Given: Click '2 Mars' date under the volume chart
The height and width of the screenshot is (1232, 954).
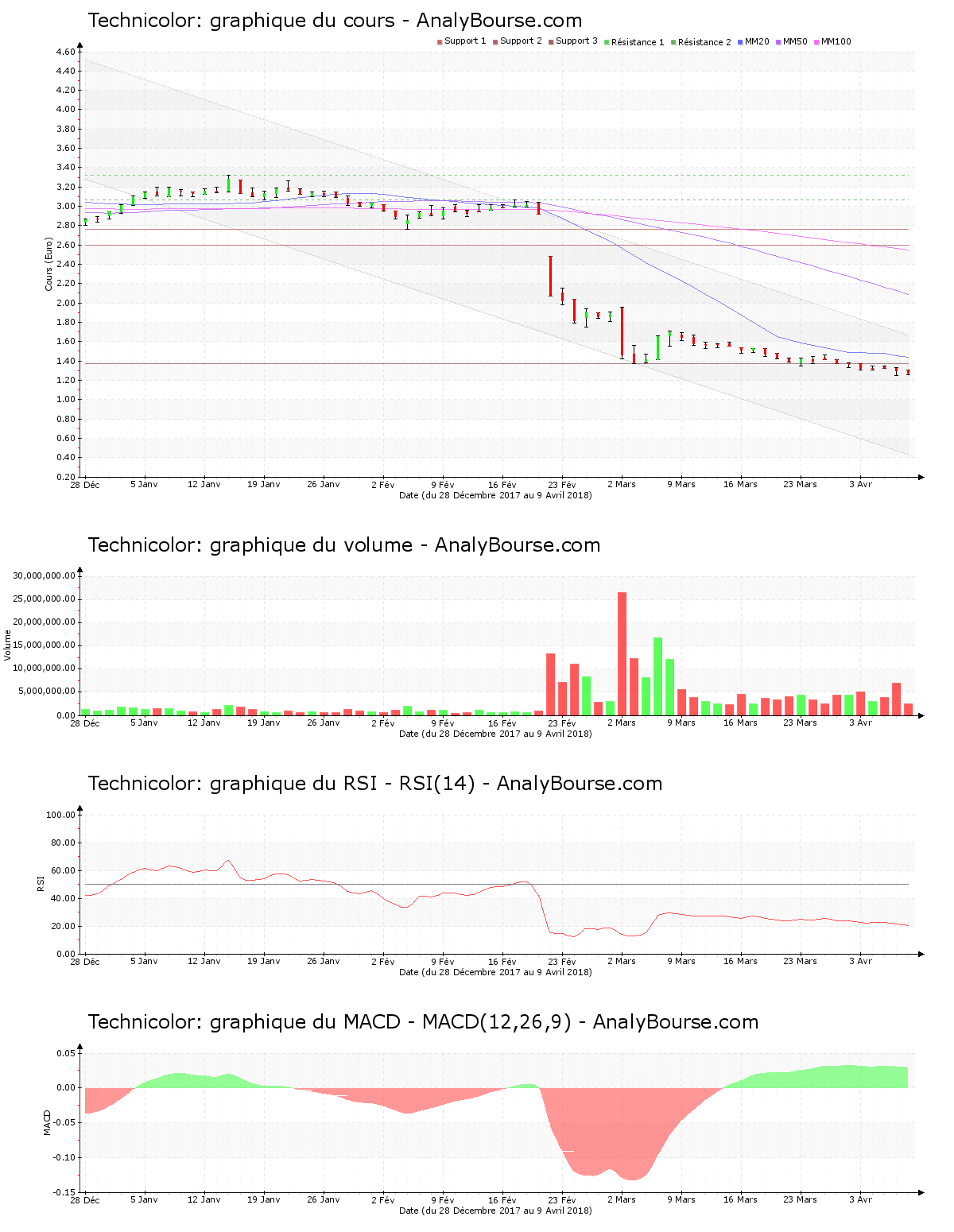Looking at the screenshot, I should (x=622, y=723).
